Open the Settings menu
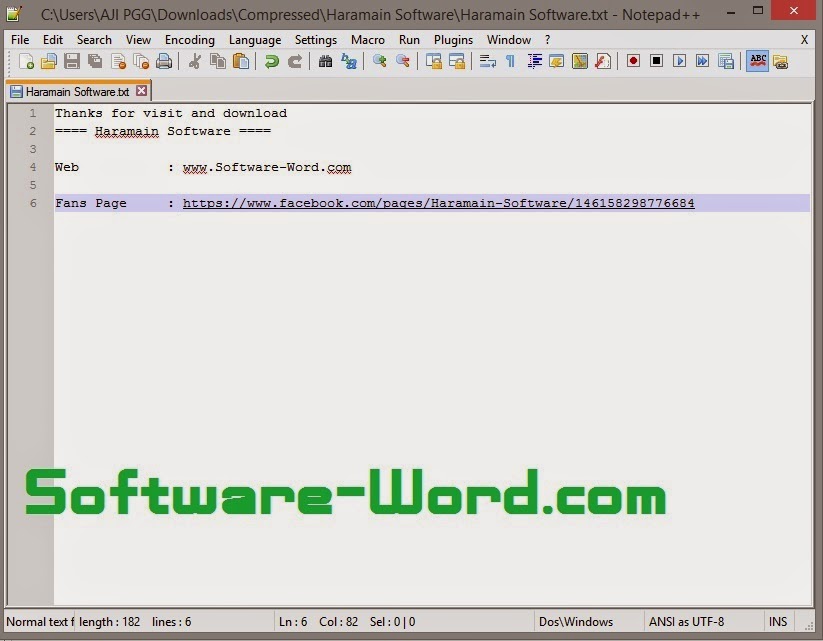The width and height of the screenshot is (823, 641). (x=315, y=40)
